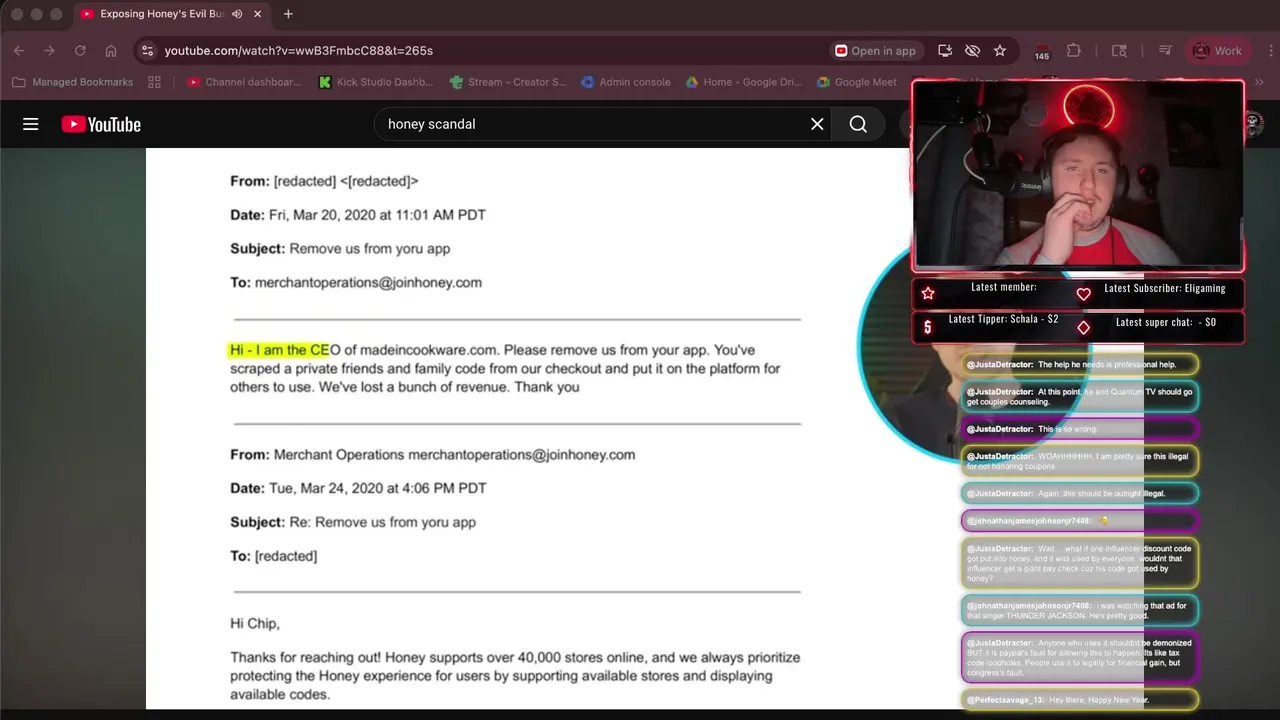Select the Exposing Honey's Evil tab
Viewport: 1280px width, 720px height.
[170, 14]
